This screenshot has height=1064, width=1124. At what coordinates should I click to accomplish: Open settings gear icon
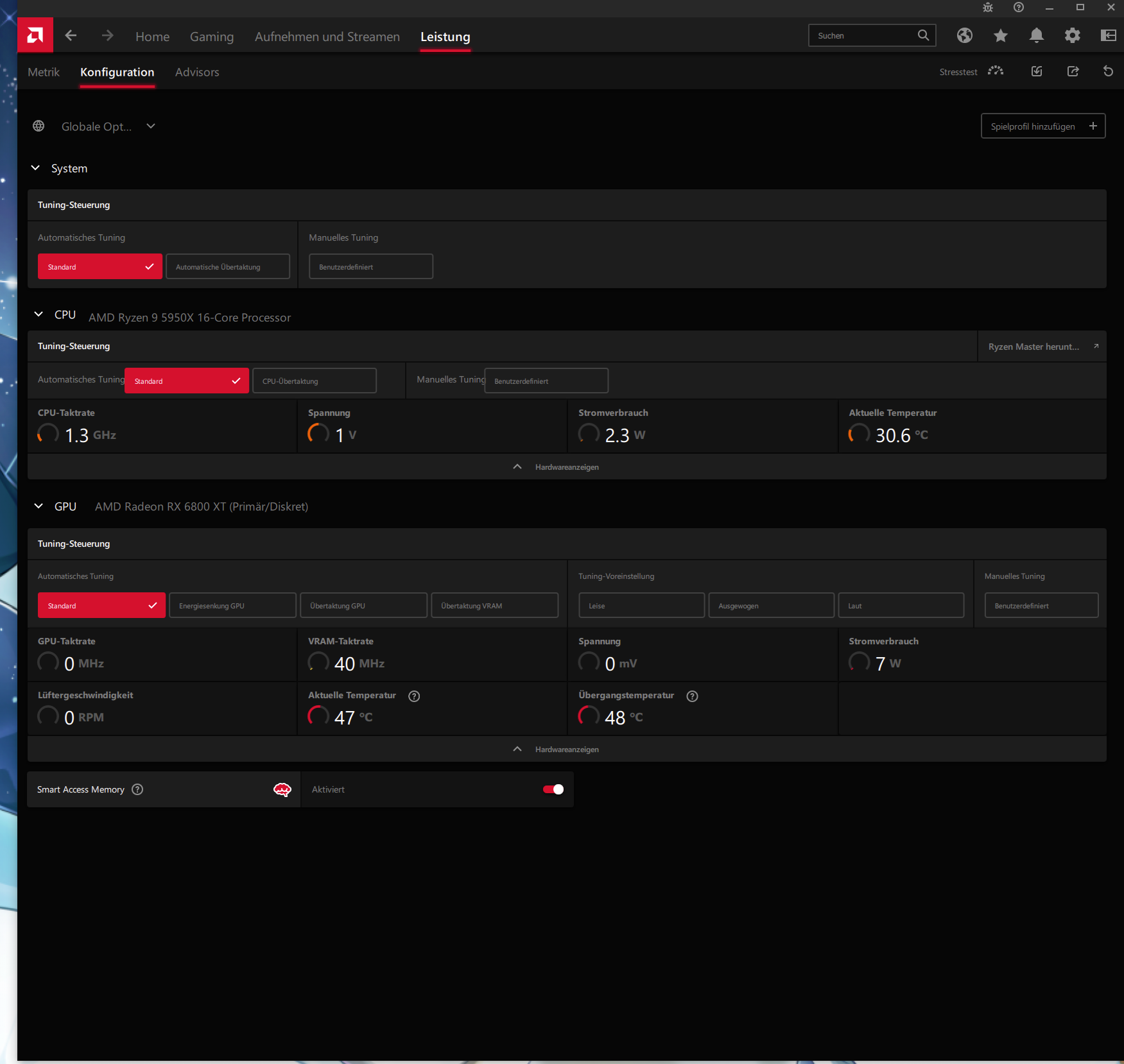click(1073, 36)
